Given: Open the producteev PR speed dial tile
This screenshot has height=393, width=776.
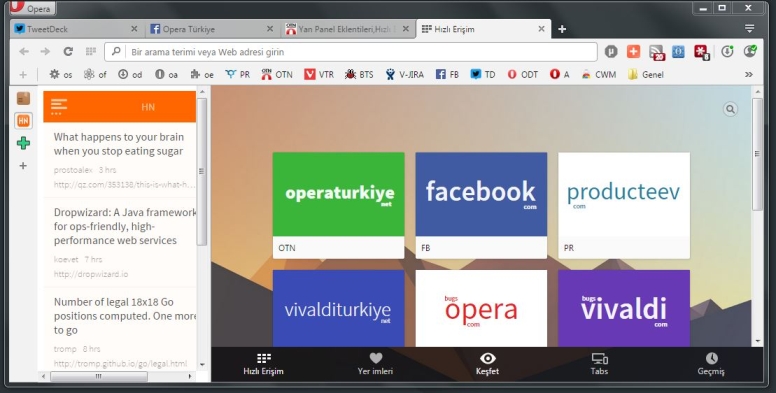Looking at the screenshot, I should [624, 205].
